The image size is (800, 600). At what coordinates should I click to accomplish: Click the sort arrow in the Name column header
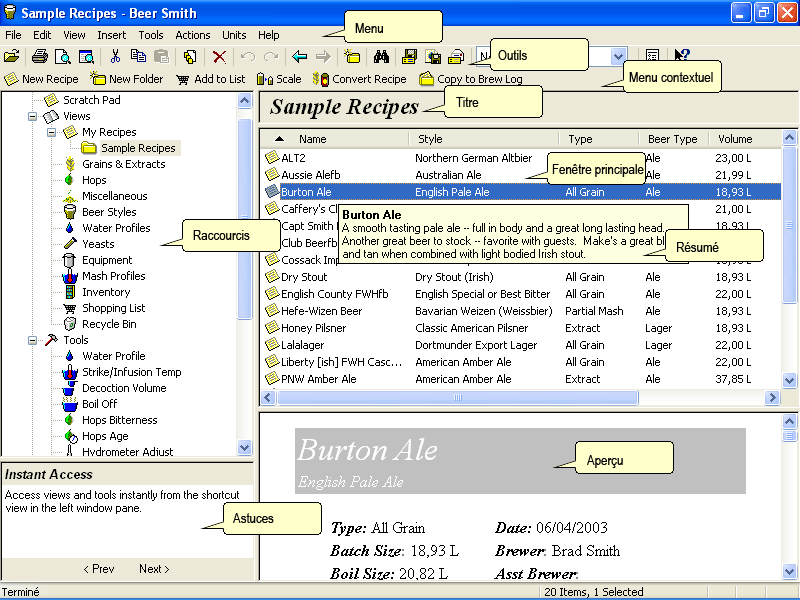[279, 139]
